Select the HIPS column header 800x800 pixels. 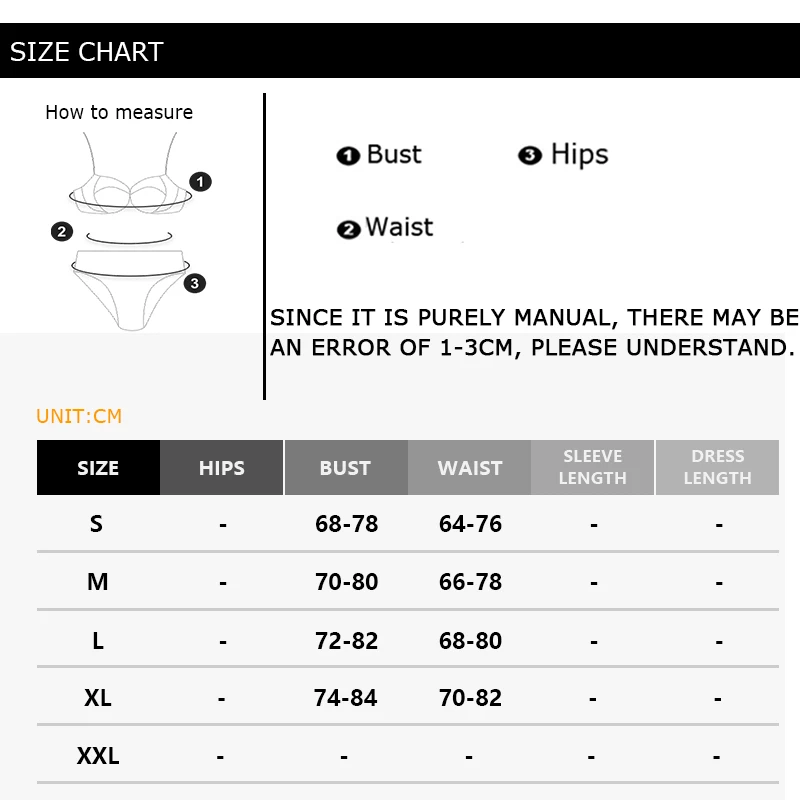pos(221,468)
